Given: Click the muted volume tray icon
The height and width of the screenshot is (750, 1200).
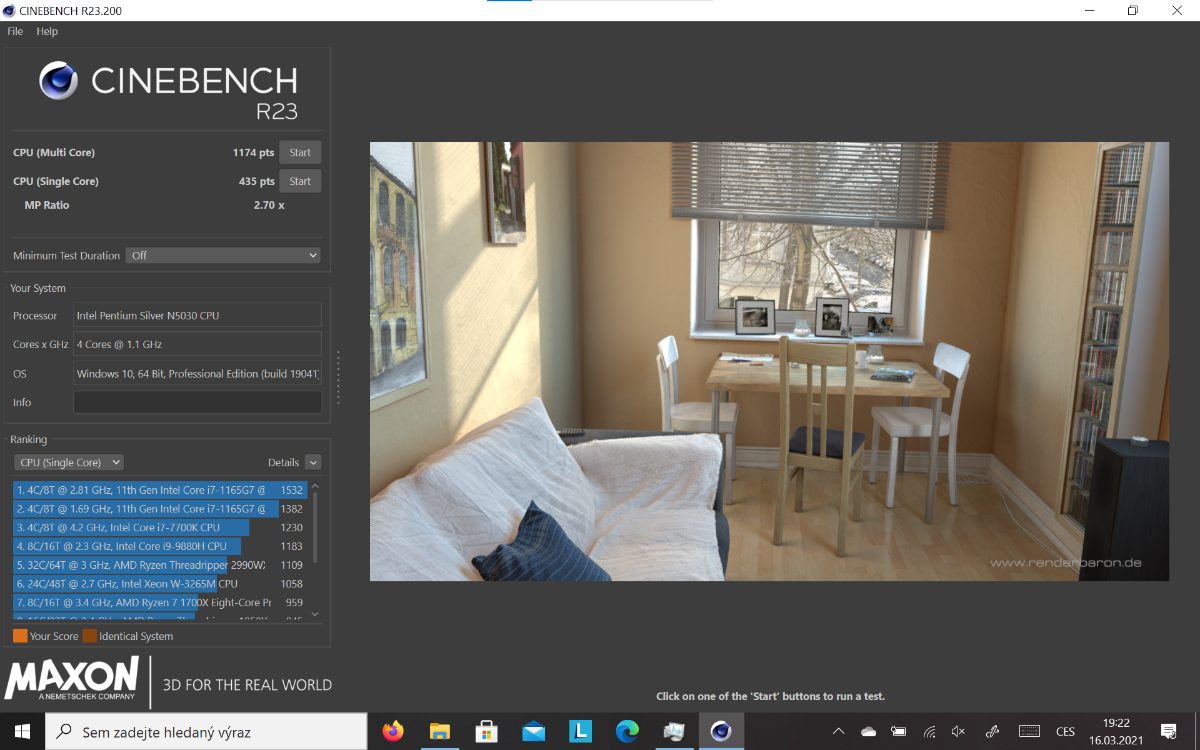Looking at the screenshot, I should [x=958, y=732].
